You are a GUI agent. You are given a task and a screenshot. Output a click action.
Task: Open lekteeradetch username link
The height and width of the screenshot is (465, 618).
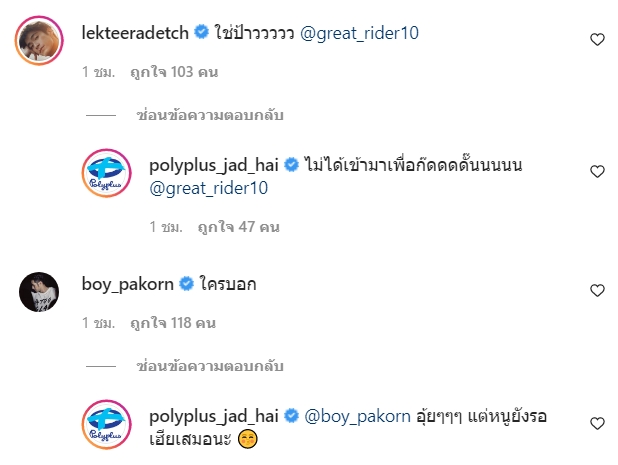coord(135,33)
